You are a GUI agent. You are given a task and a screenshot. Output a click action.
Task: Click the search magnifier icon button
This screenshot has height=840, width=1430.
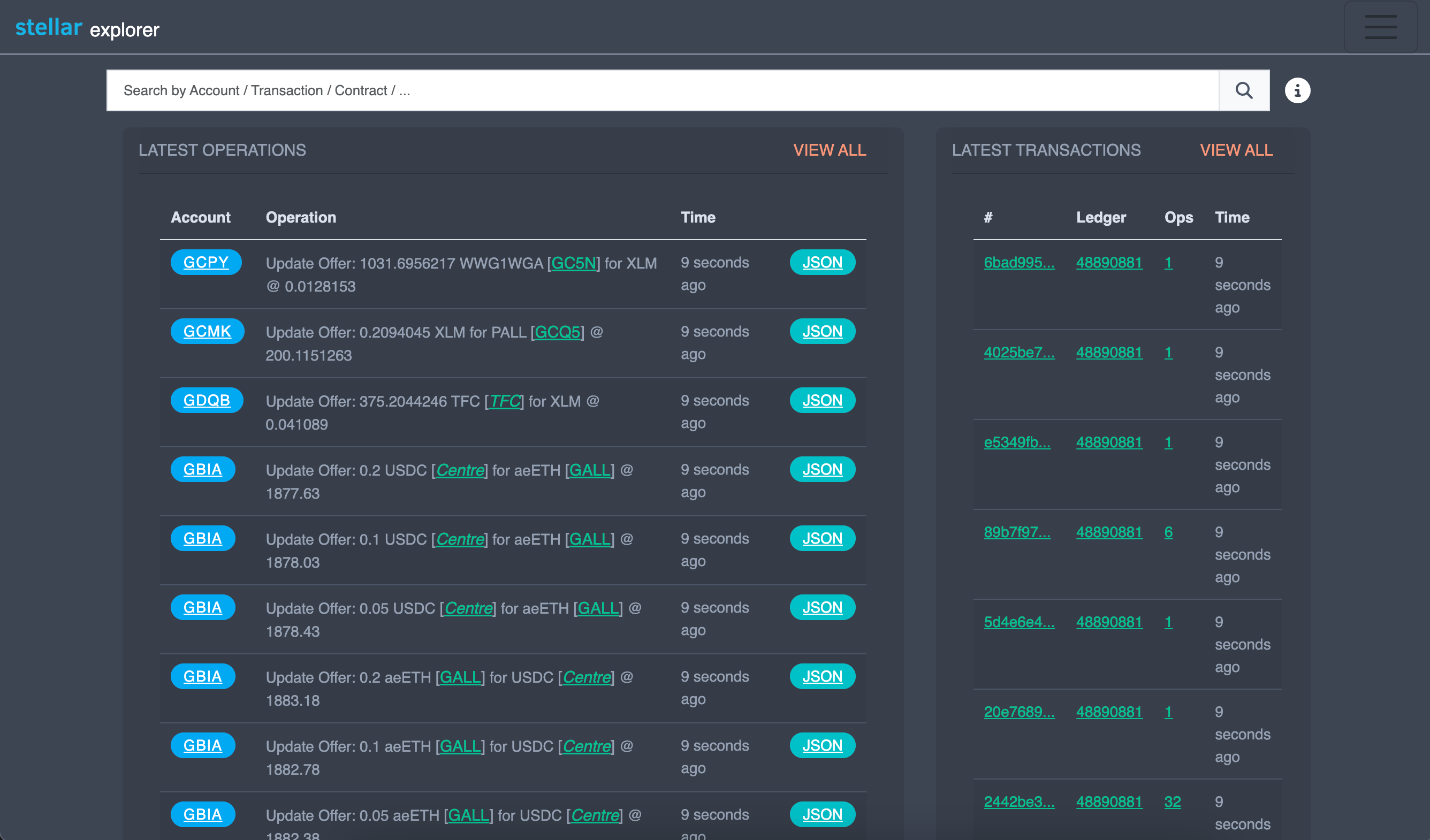(1243, 91)
